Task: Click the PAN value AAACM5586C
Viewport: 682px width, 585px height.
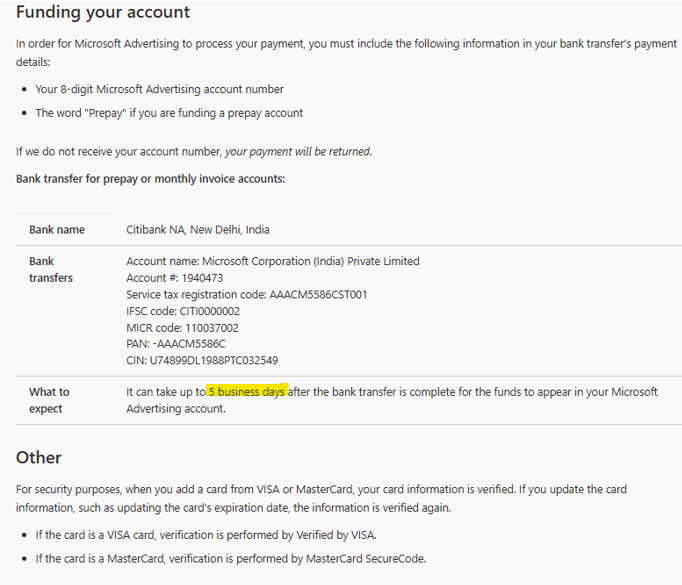Action: [191, 344]
